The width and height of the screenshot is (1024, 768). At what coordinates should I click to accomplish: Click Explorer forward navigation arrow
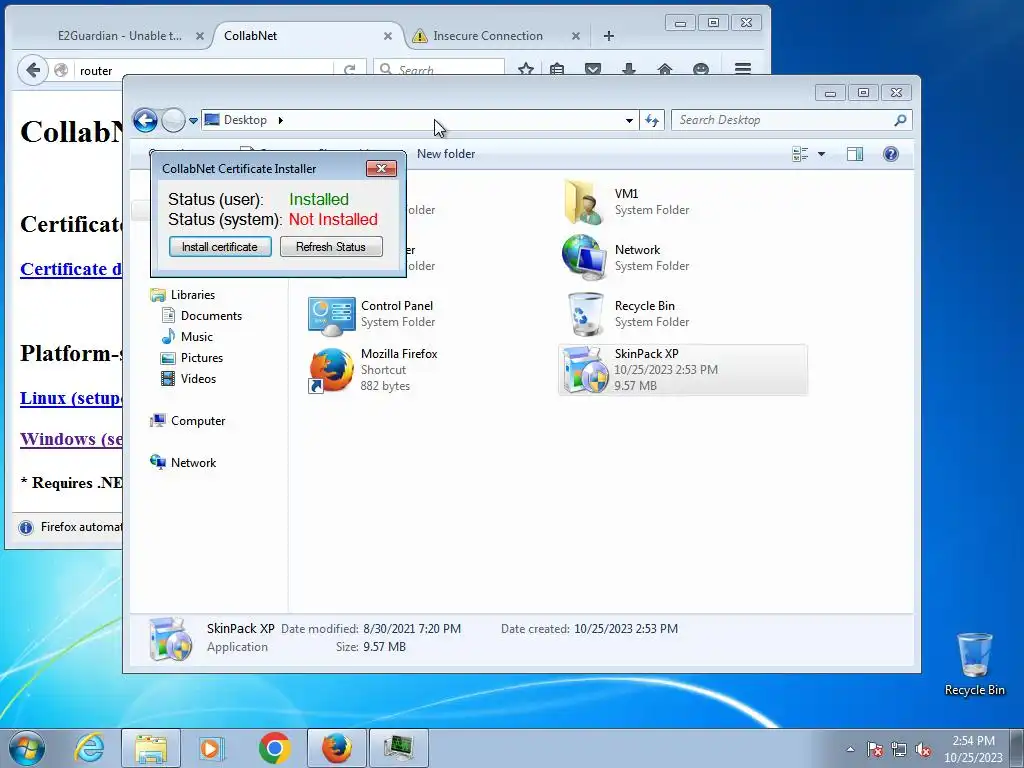click(x=173, y=120)
